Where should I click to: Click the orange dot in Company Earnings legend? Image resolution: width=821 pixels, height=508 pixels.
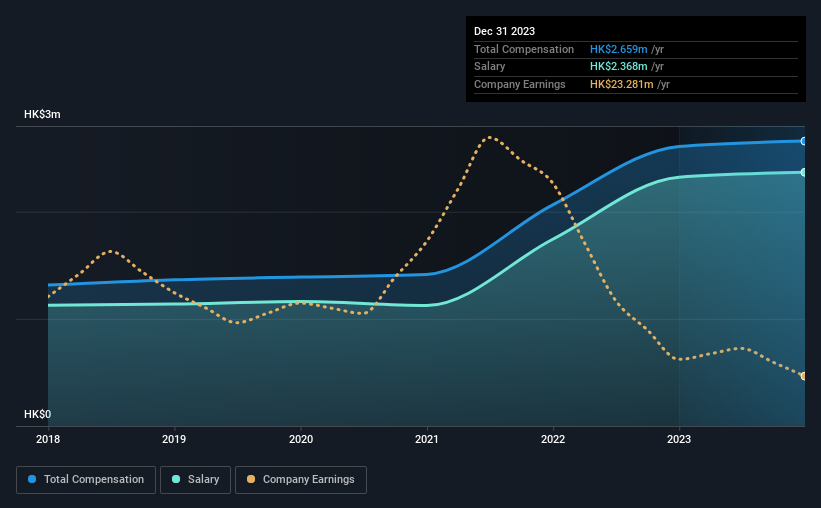pyautogui.click(x=251, y=479)
